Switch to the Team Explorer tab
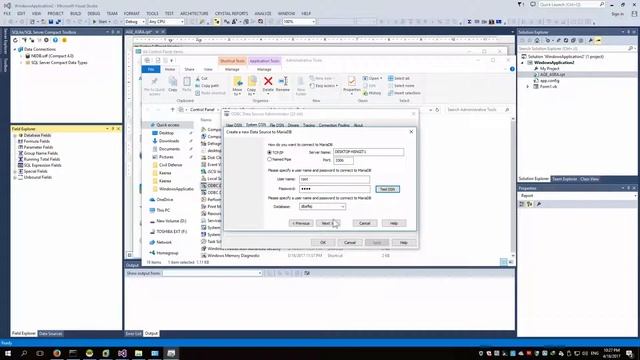The width and height of the screenshot is (640, 360). coord(564,179)
